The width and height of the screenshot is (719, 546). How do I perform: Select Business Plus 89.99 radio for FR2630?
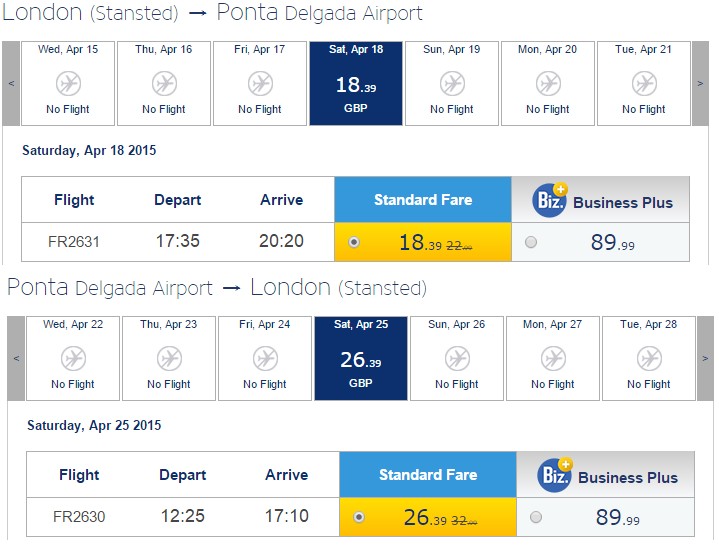coord(536,517)
